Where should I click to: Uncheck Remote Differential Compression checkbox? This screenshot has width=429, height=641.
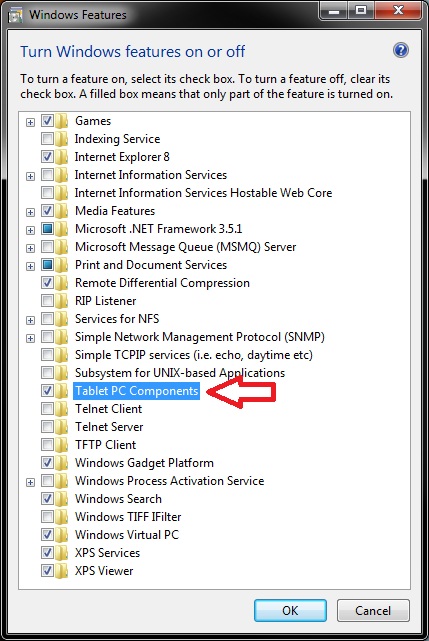tap(47, 282)
